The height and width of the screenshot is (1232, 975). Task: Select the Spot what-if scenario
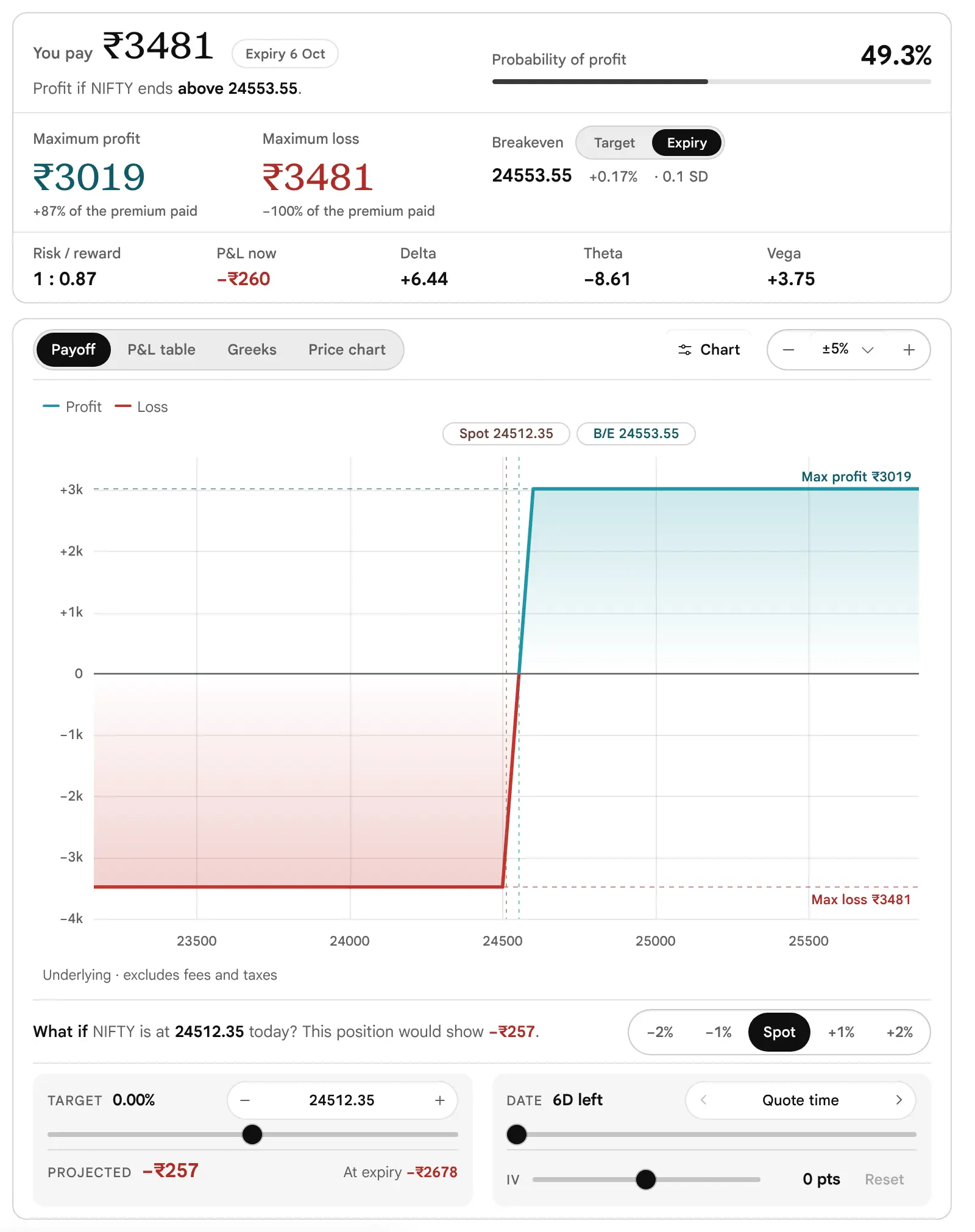point(779,1032)
